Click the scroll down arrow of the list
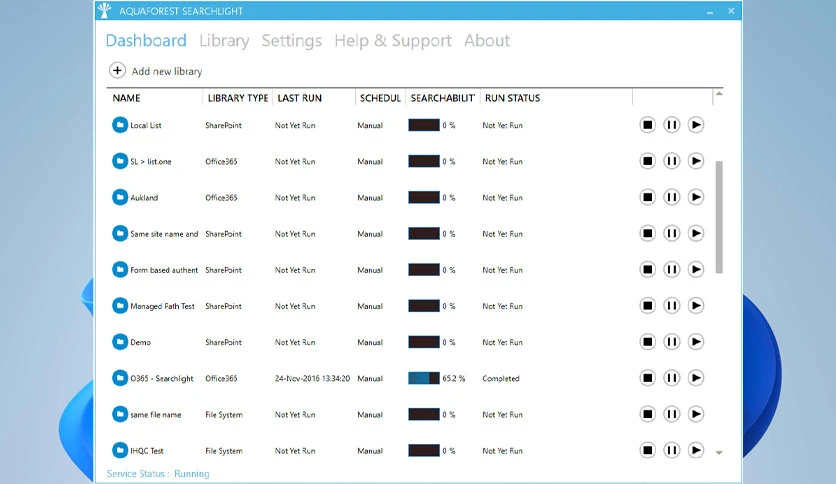This screenshot has height=484, width=836. click(x=719, y=453)
